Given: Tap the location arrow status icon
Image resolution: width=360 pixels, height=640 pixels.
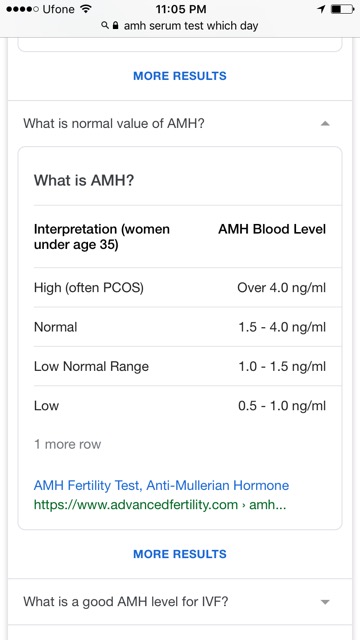Looking at the screenshot, I should pyautogui.click(x=321, y=9).
